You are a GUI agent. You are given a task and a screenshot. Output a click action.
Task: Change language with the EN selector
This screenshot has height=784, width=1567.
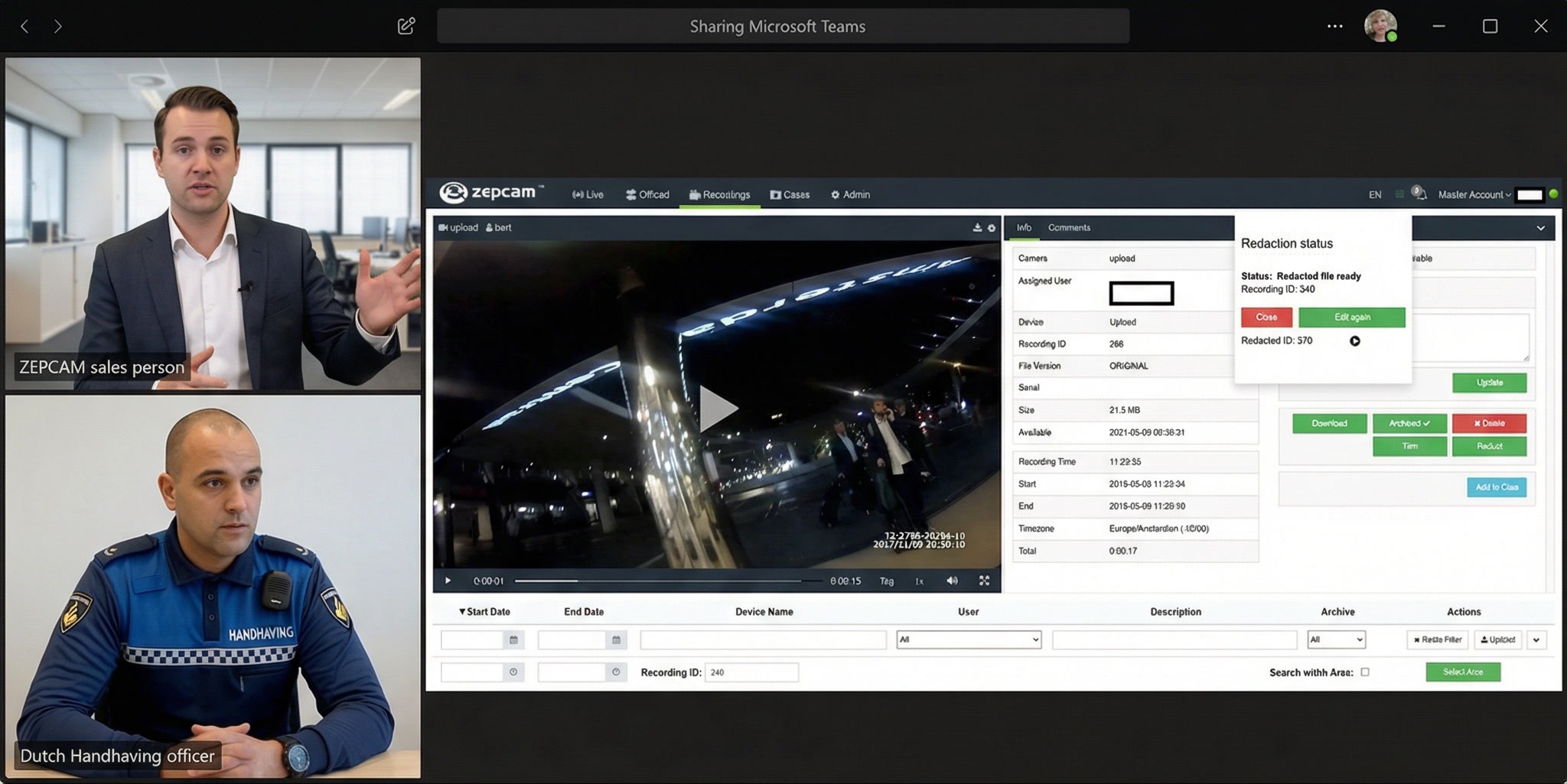pos(1375,195)
